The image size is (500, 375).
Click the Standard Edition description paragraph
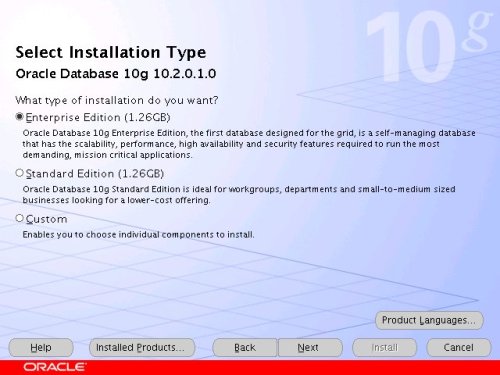point(239,195)
